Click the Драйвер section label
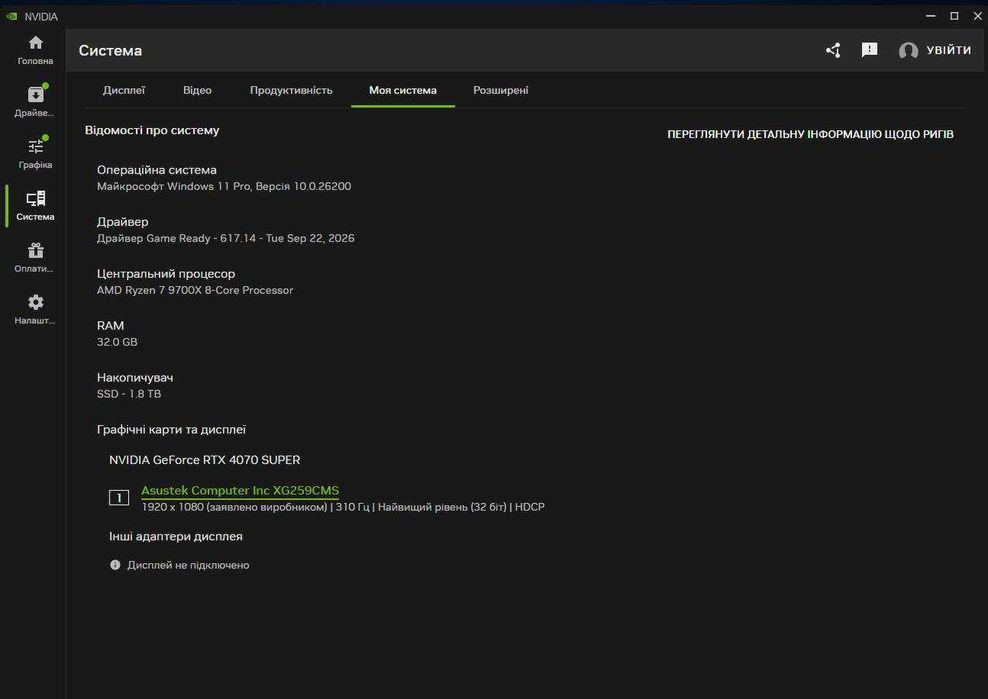The image size is (988, 699). [123, 222]
